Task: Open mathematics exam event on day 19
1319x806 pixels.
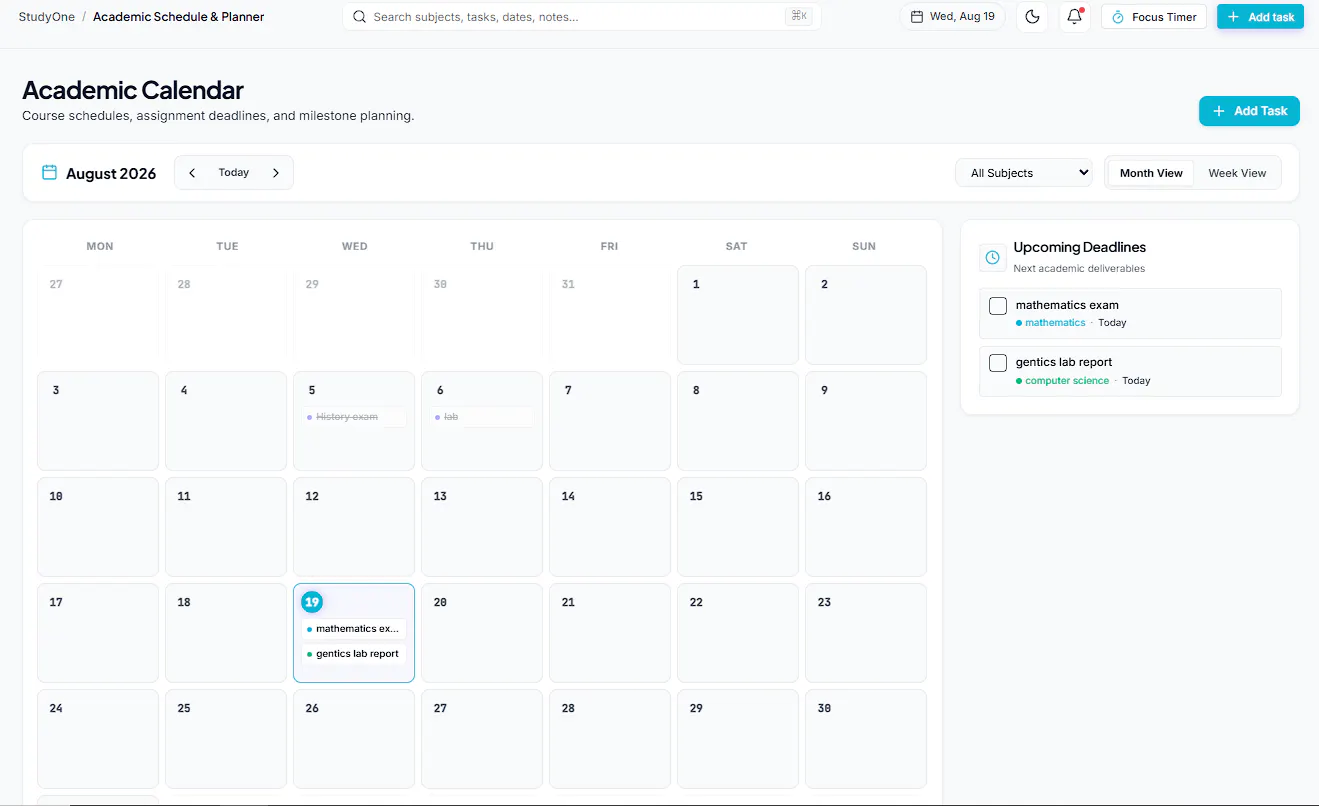Action: (354, 629)
